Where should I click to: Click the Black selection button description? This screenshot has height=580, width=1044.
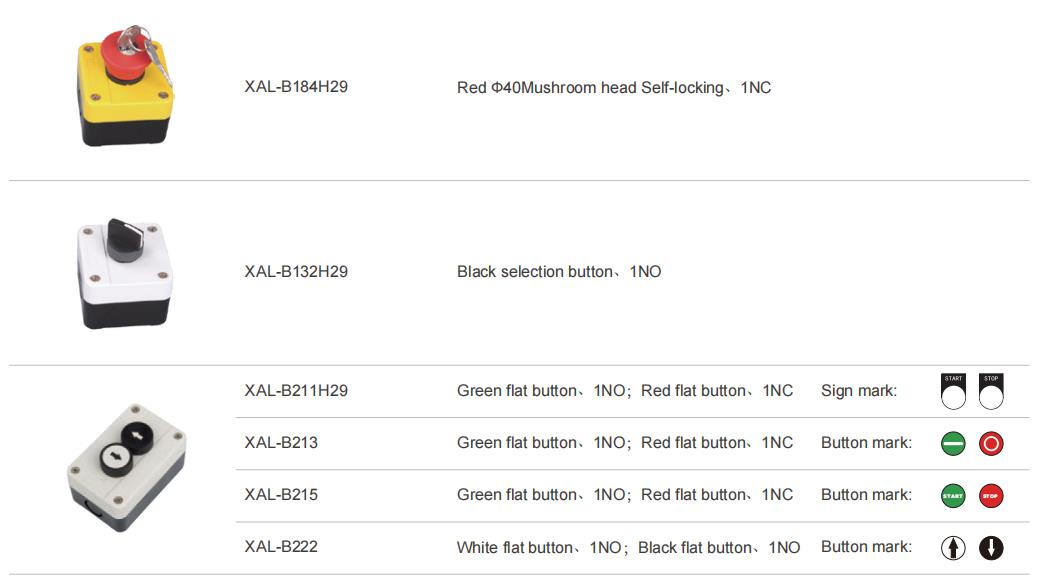click(x=559, y=272)
